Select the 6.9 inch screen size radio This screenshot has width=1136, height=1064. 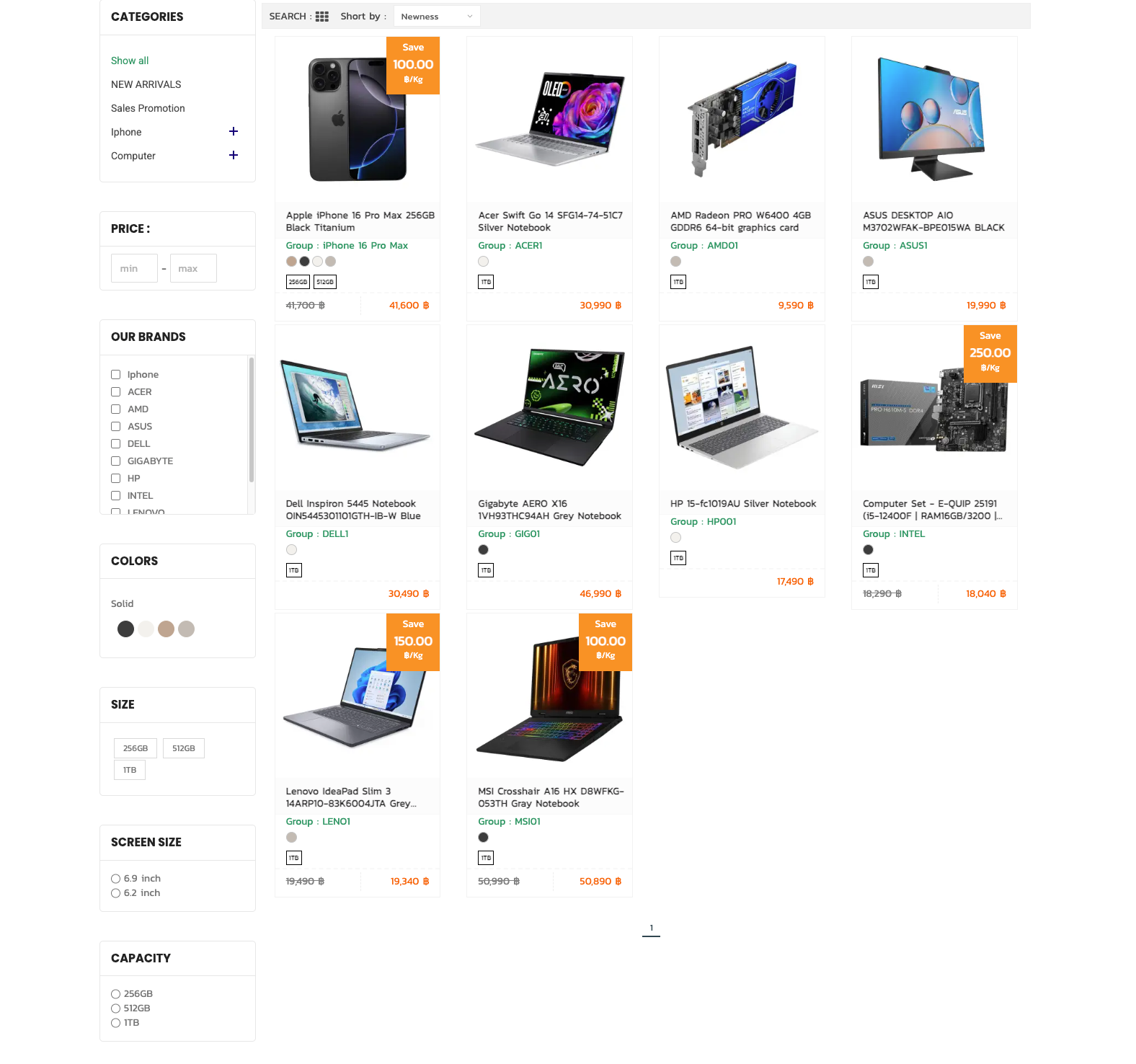click(x=115, y=879)
